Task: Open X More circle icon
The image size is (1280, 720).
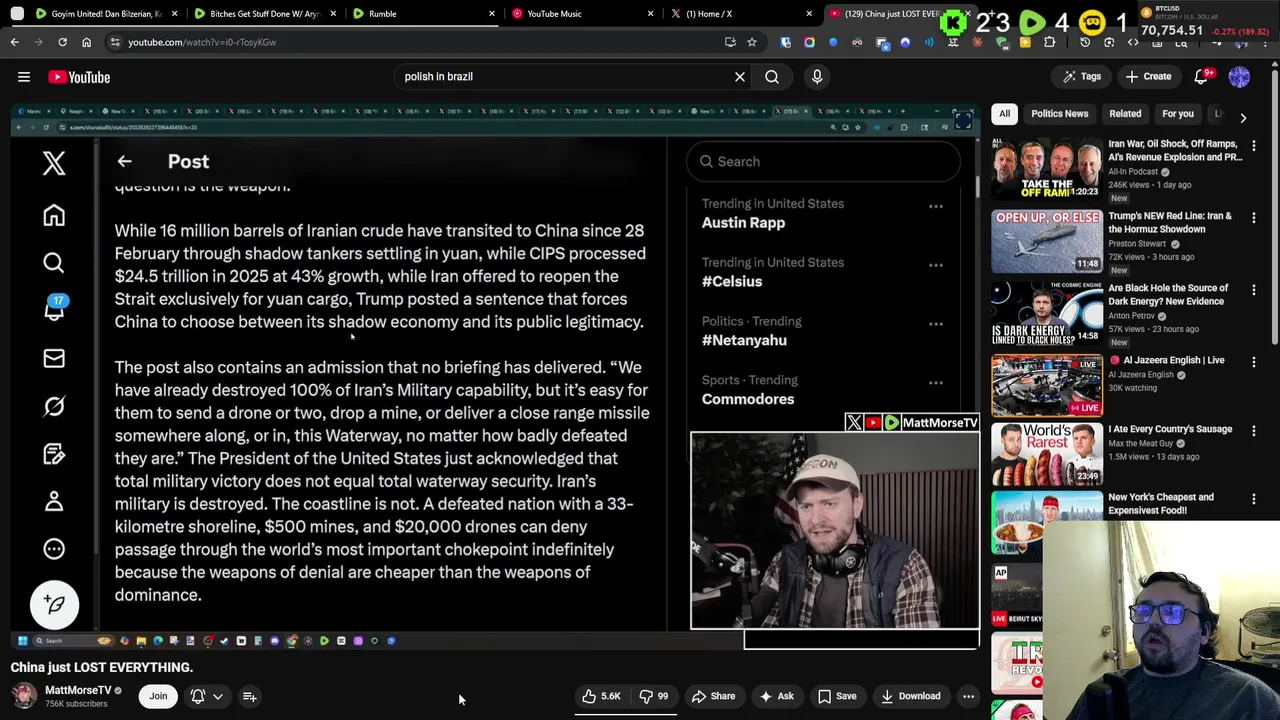Action: [54, 549]
